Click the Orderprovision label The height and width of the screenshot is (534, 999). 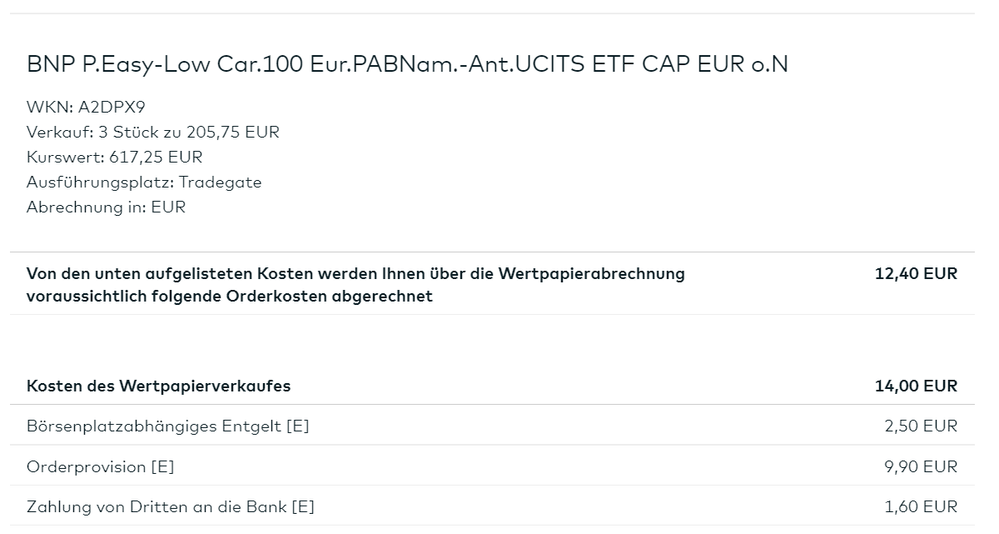(86, 467)
